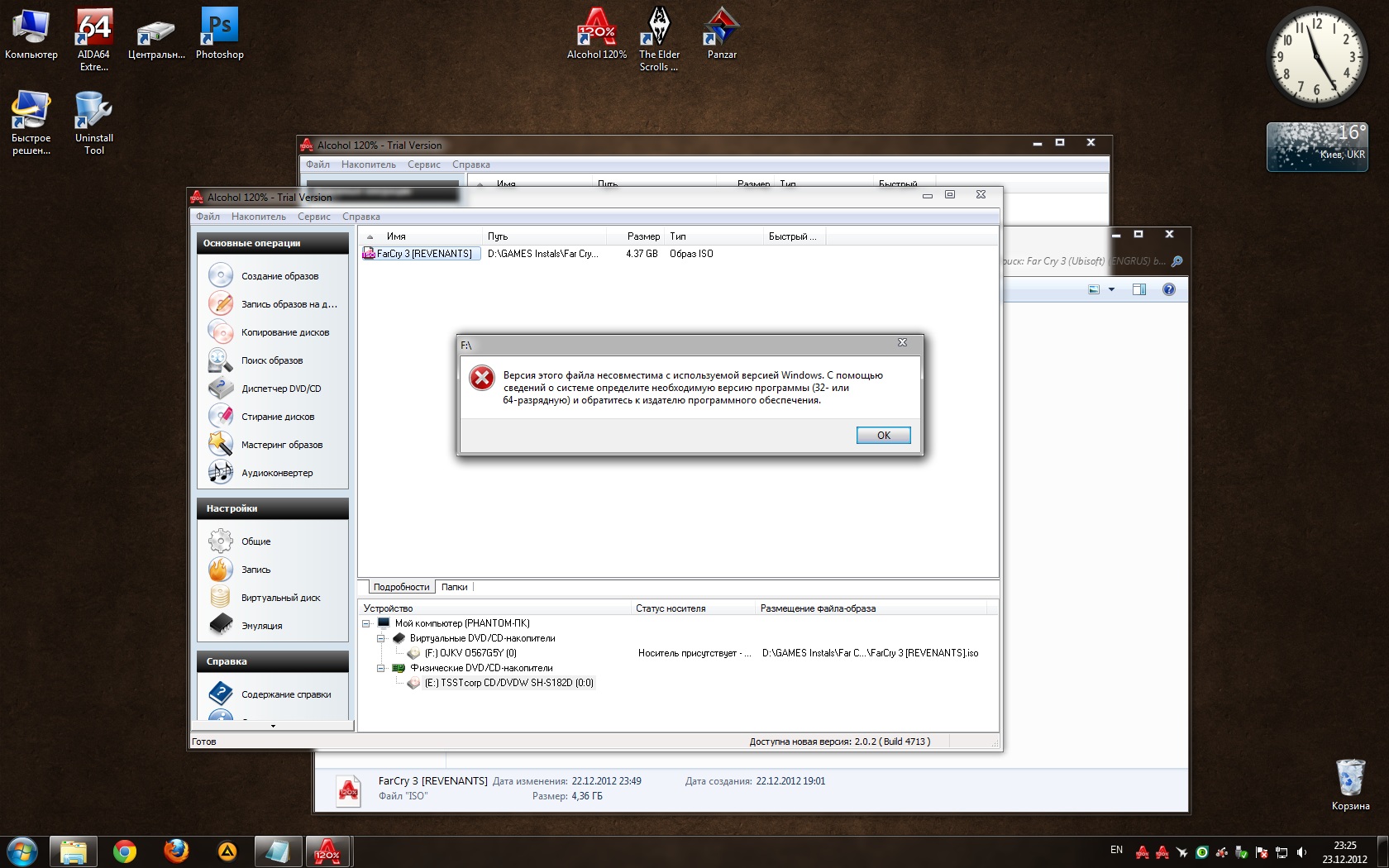Close the F:\ error dialog
The image size is (1389, 868).
(902, 343)
